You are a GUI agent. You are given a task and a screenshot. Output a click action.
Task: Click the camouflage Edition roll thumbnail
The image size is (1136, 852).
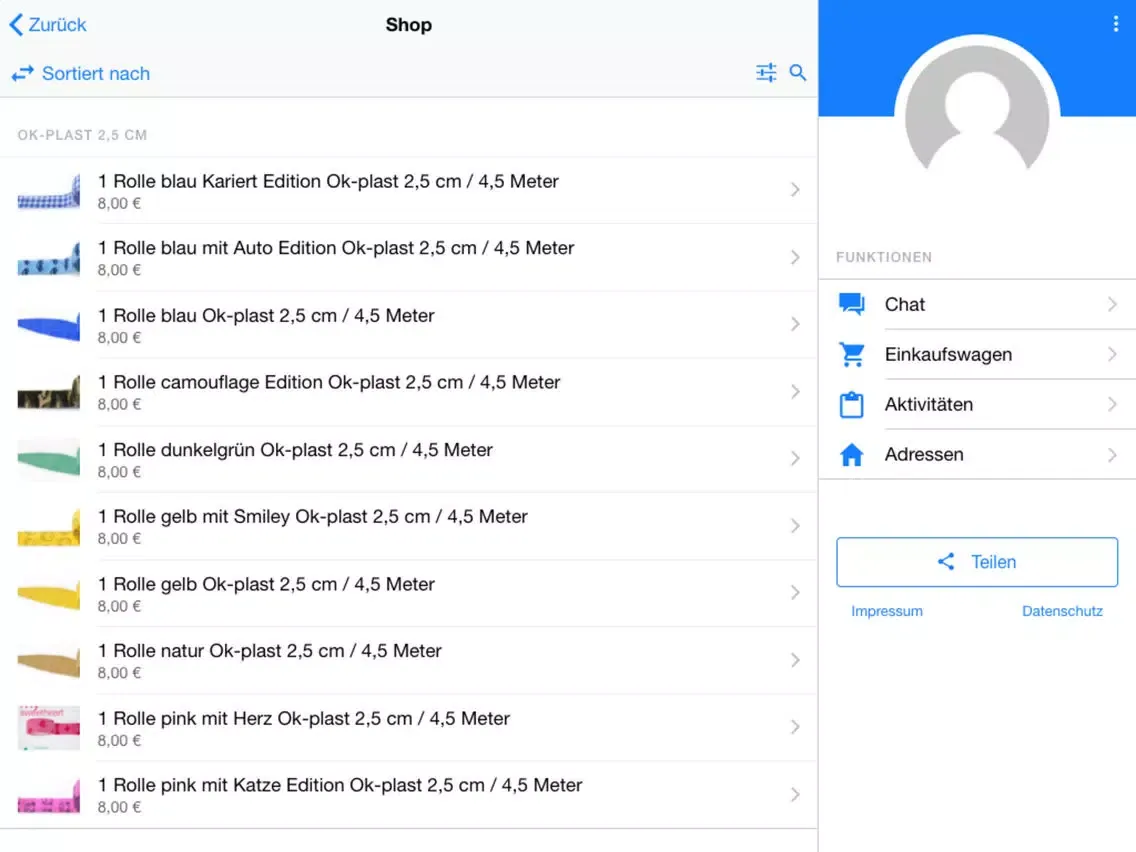tap(49, 392)
